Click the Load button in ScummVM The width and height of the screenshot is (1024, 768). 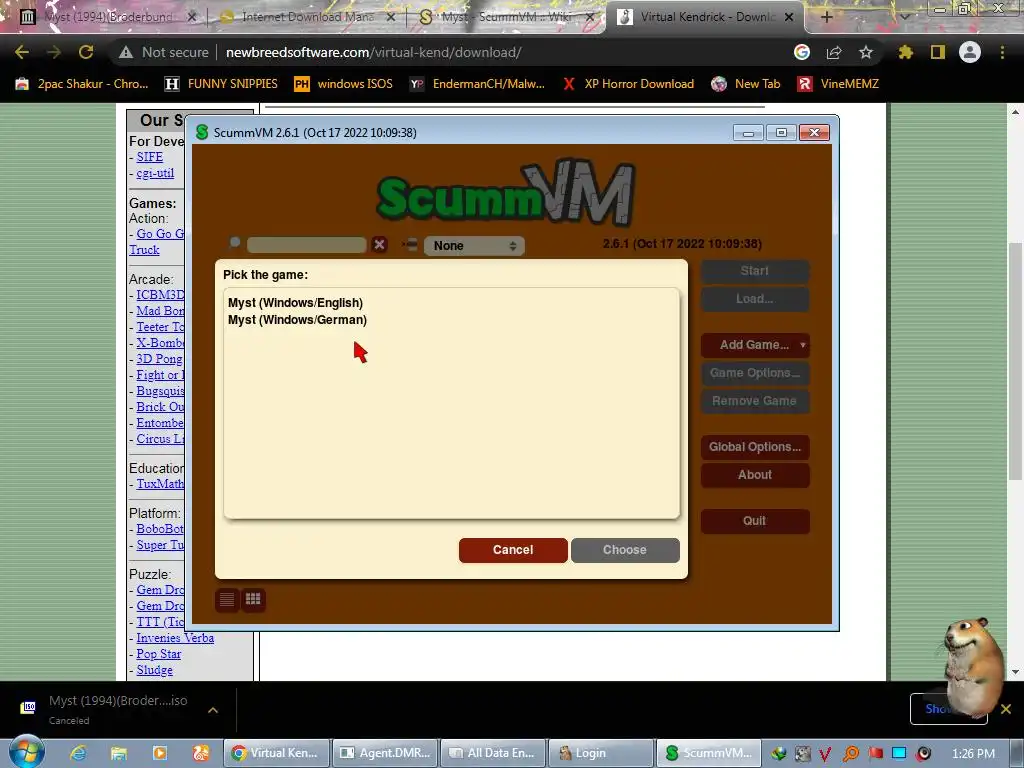point(755,299)
